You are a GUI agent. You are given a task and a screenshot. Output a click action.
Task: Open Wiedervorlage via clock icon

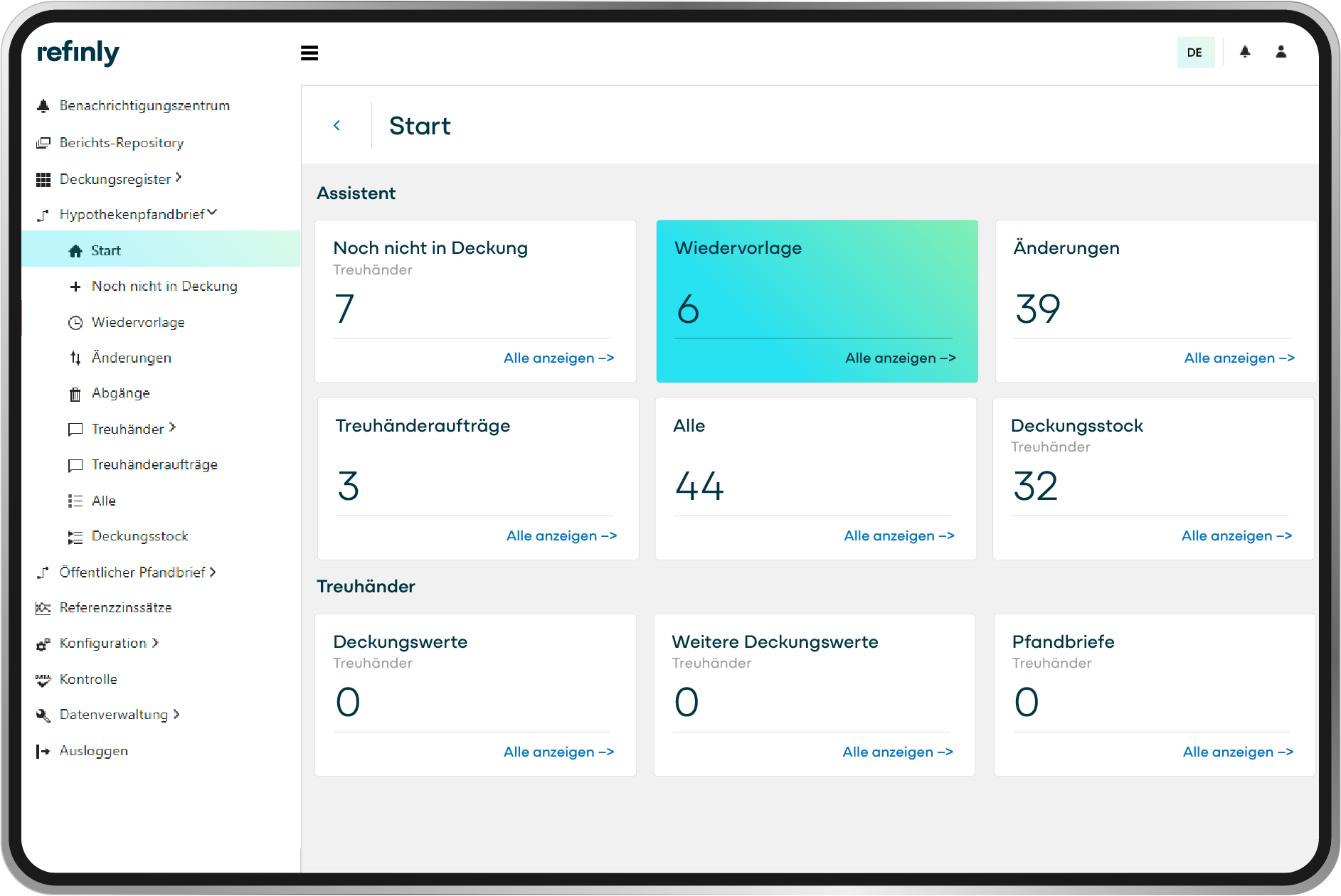tap(75, 322)
